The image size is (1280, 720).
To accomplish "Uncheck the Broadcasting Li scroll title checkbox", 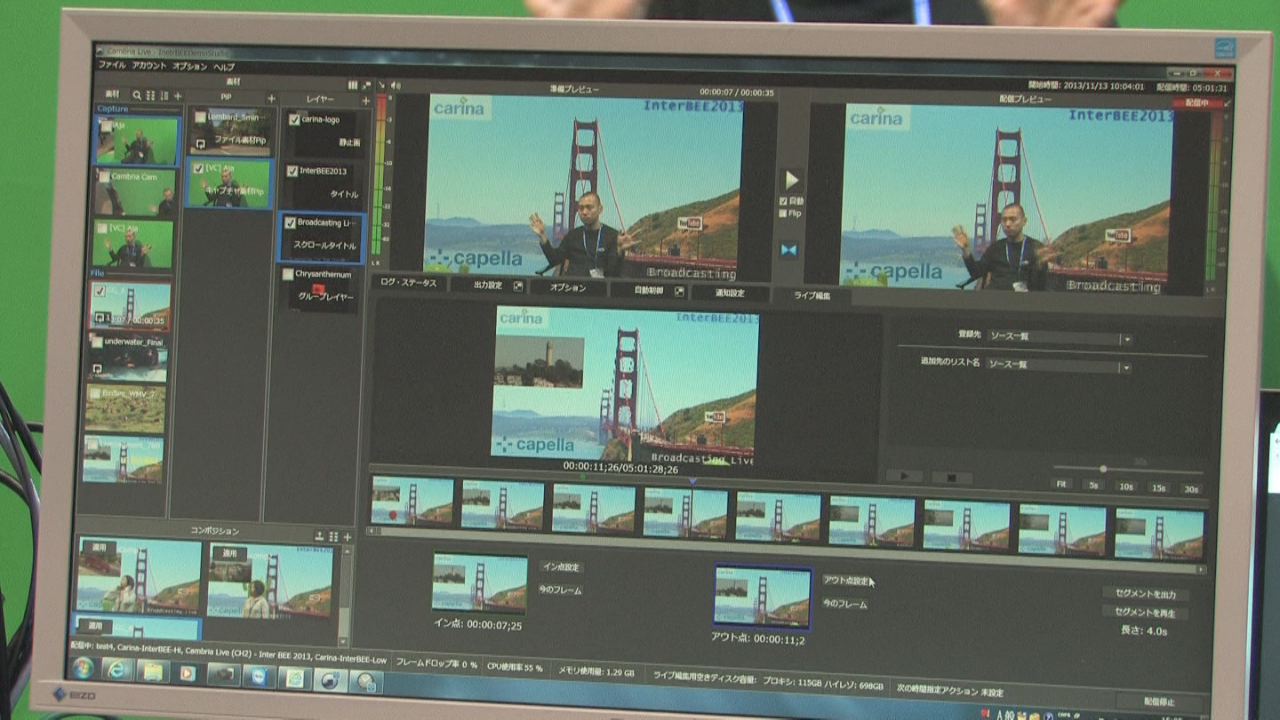I will 290,223.
